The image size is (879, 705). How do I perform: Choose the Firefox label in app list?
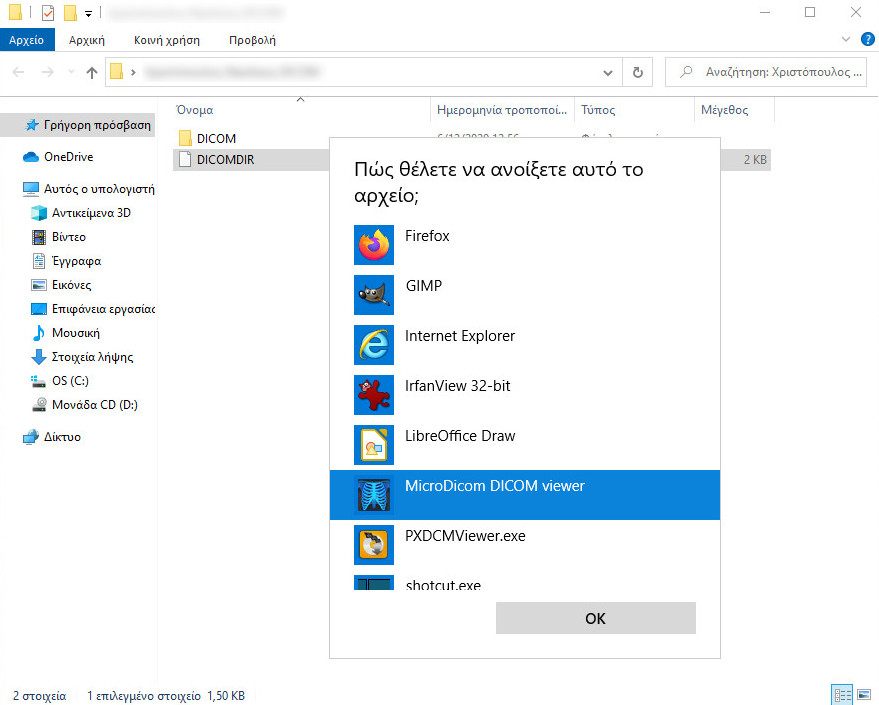pos(427,236)
